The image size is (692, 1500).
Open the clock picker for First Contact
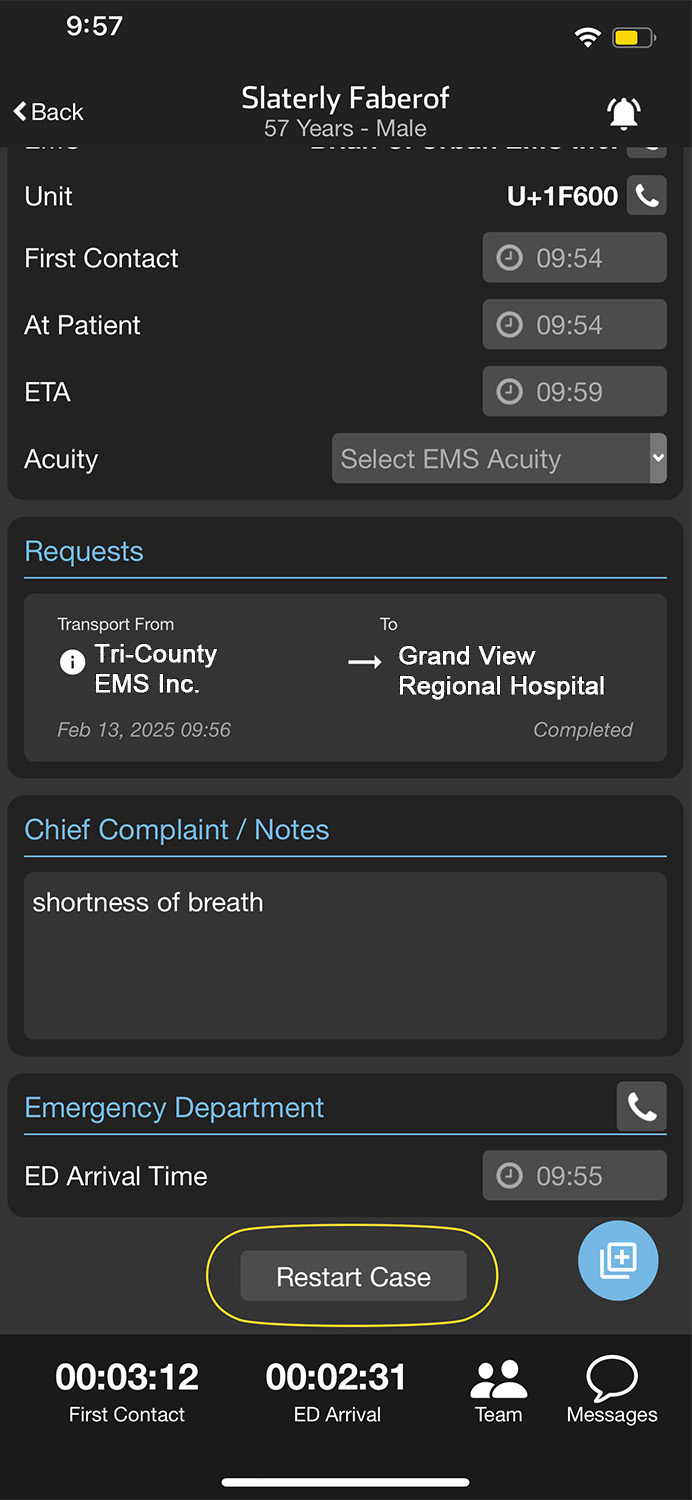[509, 257]
